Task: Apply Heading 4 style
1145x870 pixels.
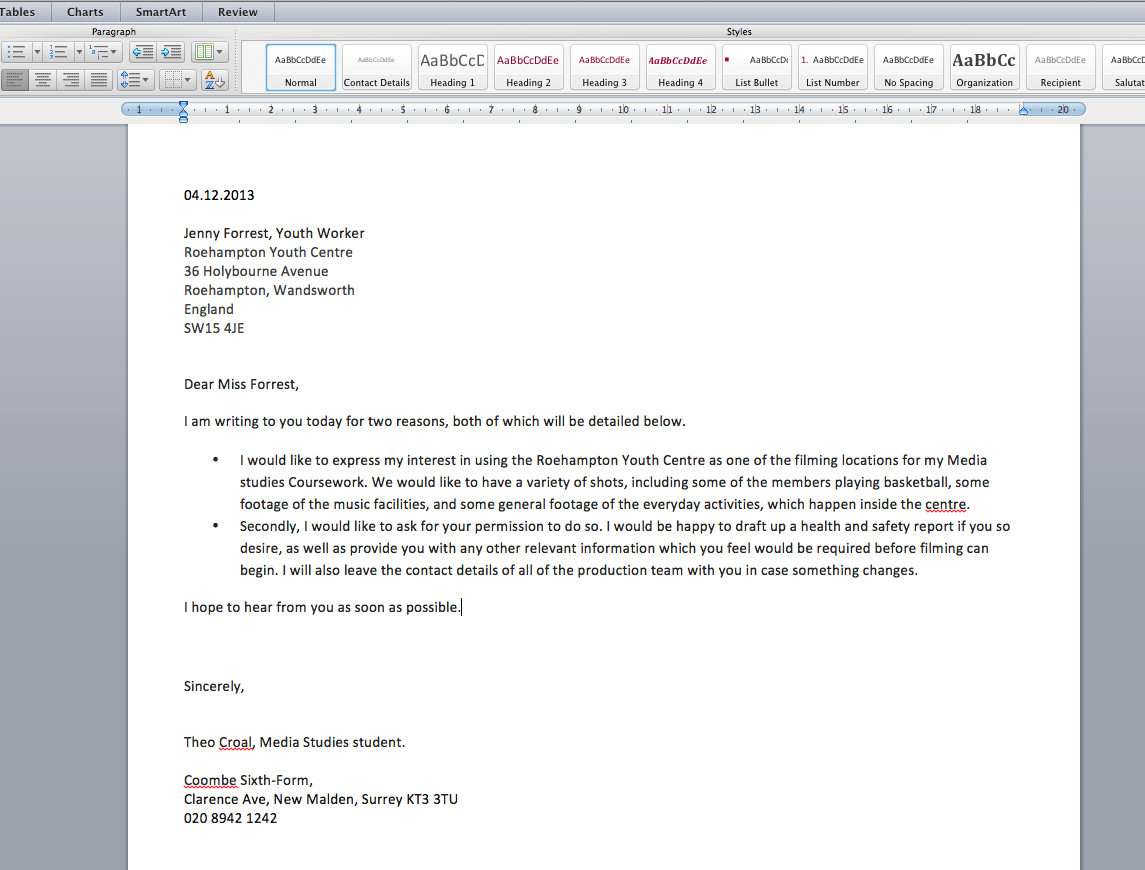Action: pos(681,67)
